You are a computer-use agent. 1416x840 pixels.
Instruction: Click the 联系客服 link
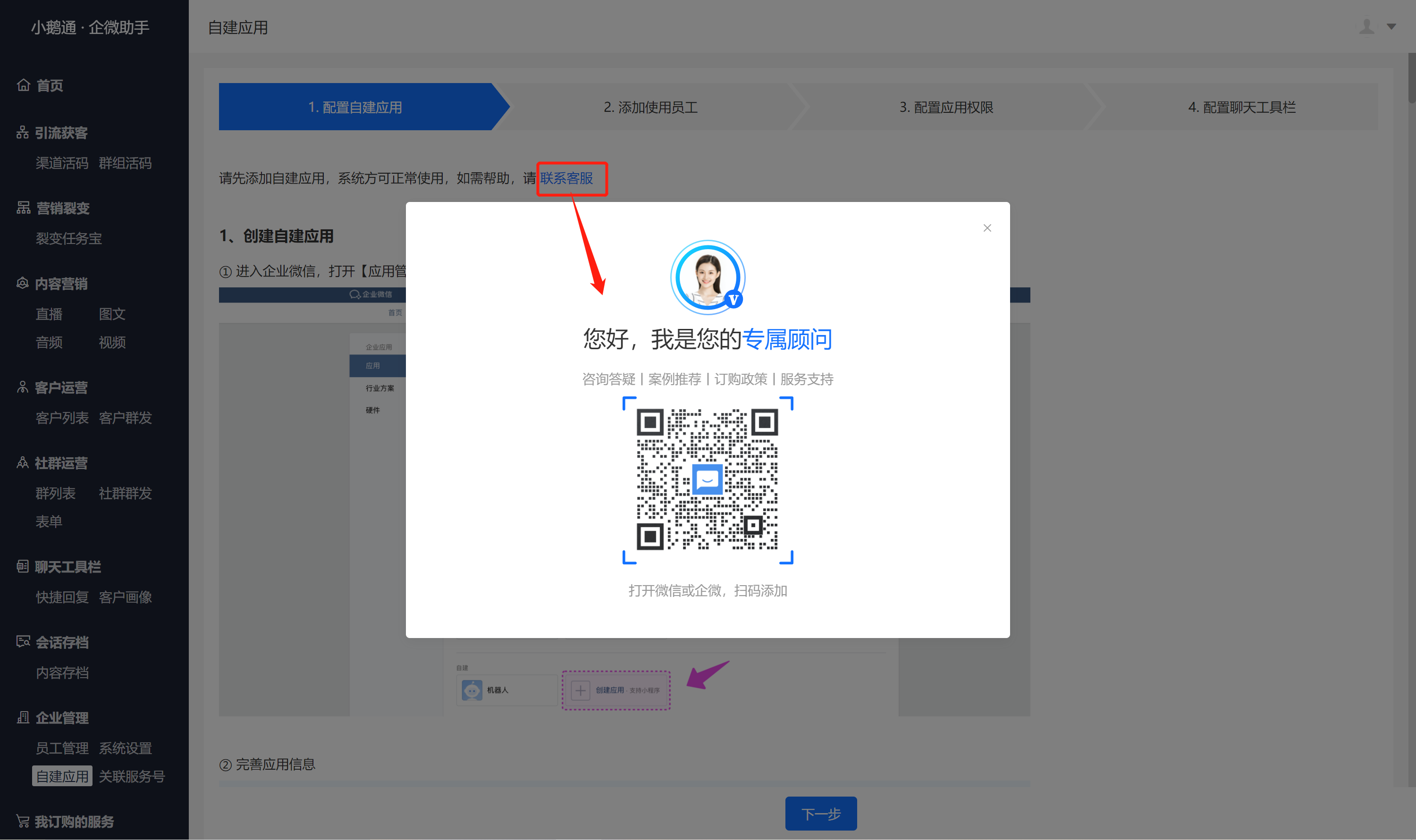click(566, 178)
